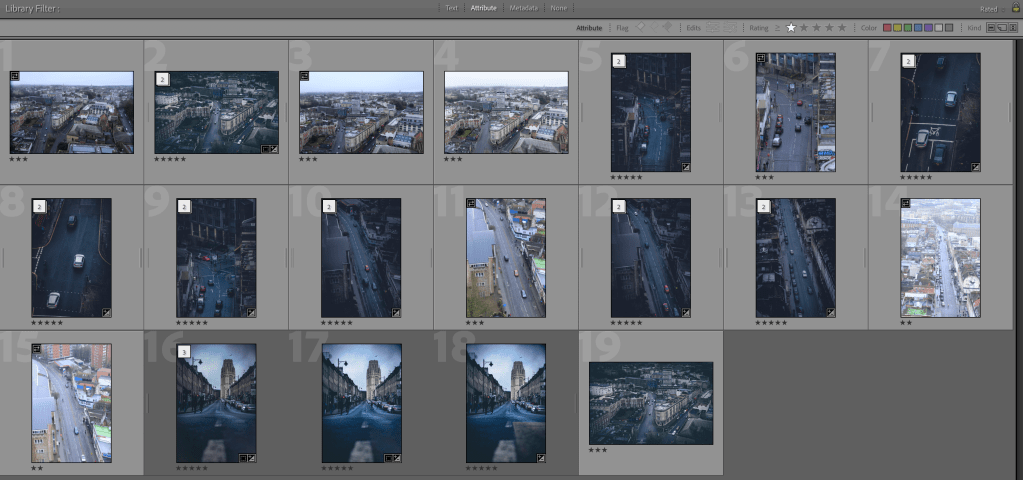Select the Text filter tab

pyautogui.click(x=451, y=8)
